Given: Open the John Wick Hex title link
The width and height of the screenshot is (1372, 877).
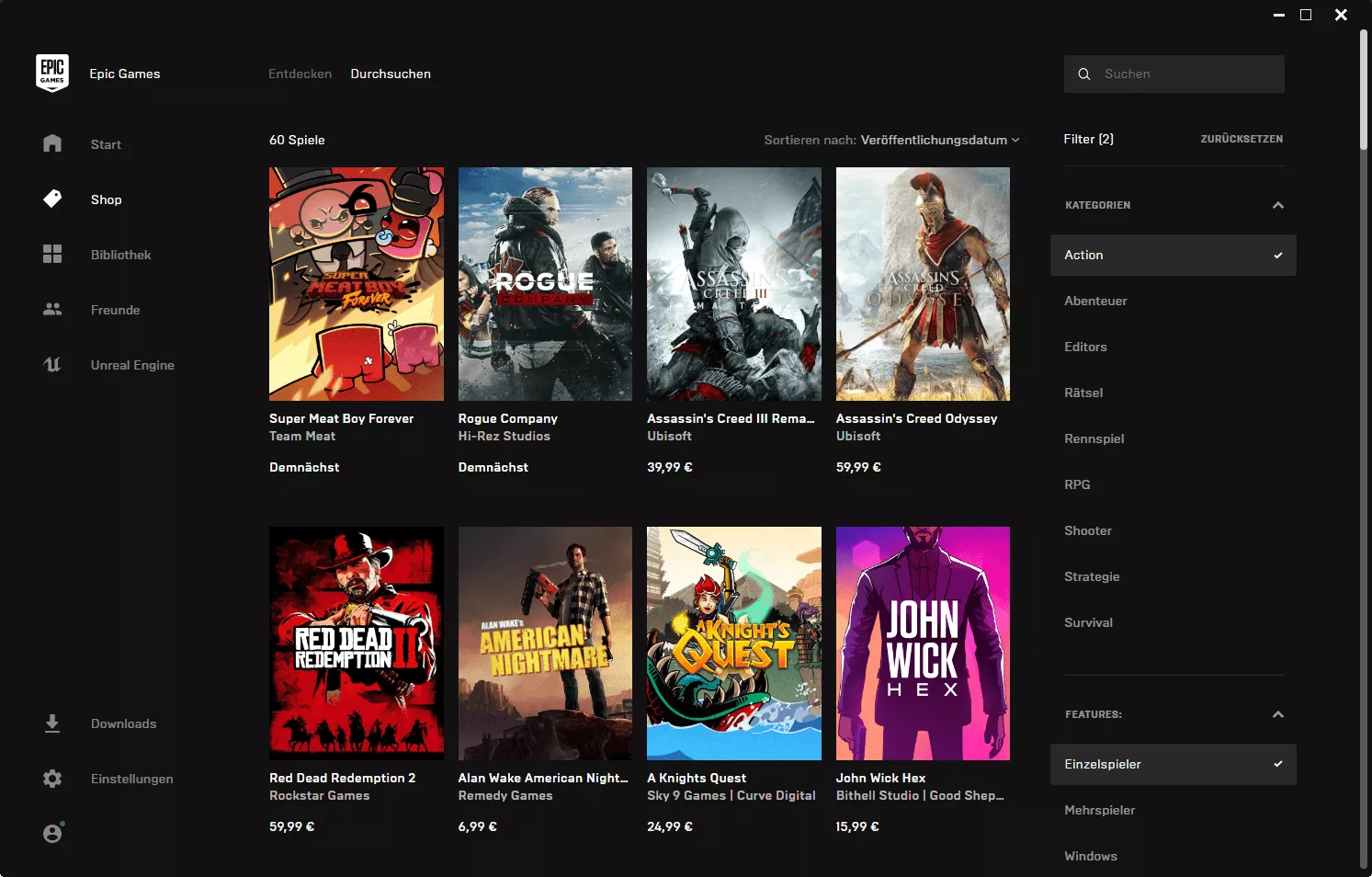Looking at the screenshot, I should coord(880,778).
